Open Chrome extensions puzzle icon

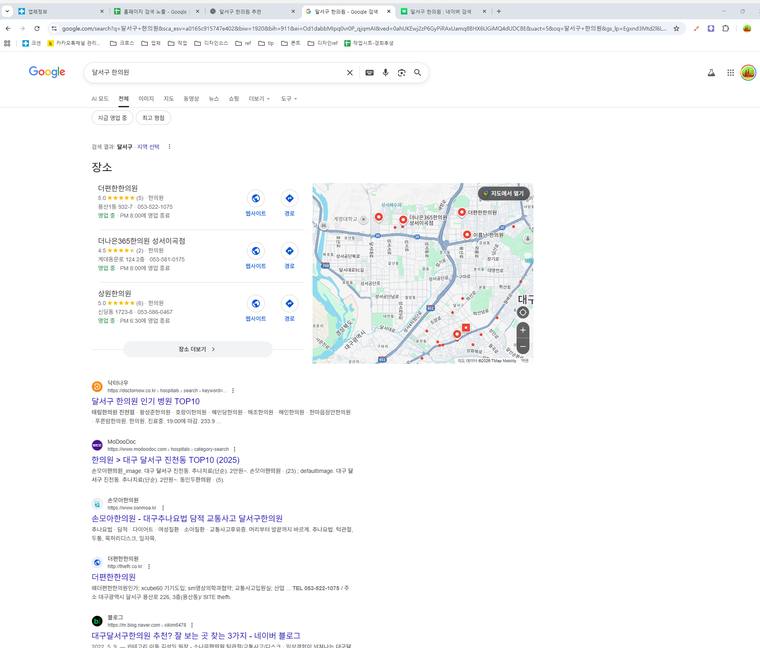[x=725, y=29]
